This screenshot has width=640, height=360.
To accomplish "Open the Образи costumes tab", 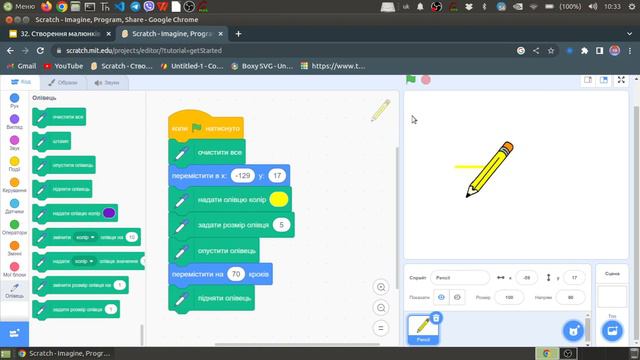I will (x=63, y=82).
